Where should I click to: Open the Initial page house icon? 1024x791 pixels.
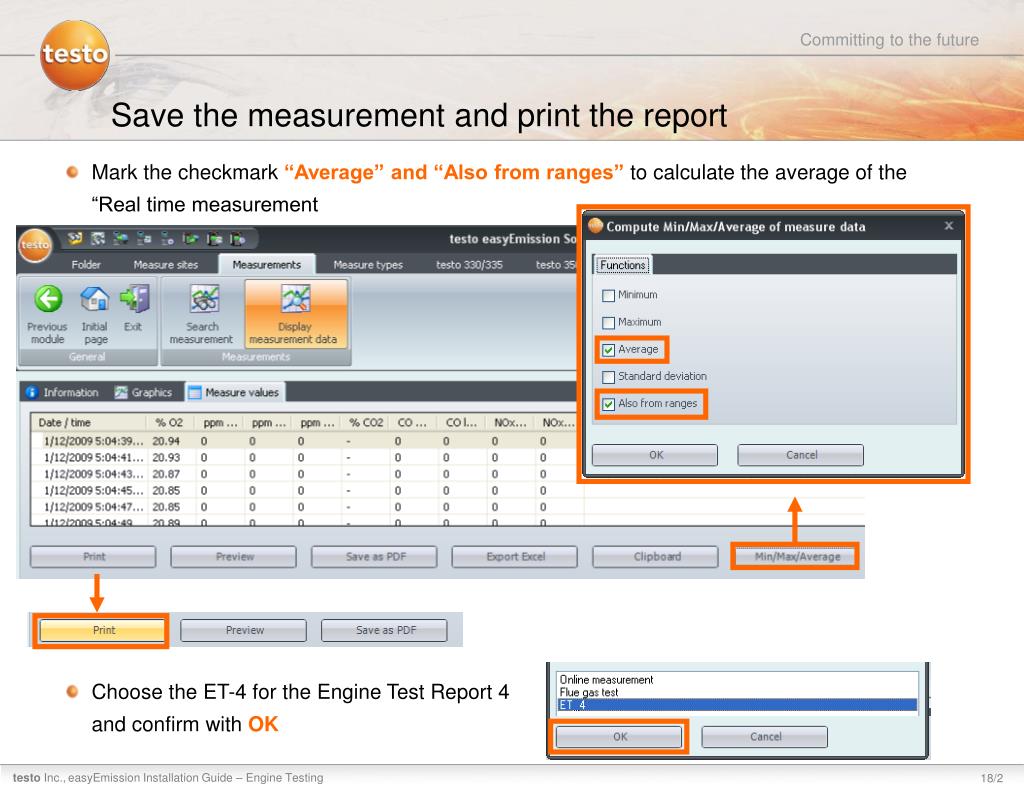click(x=95, y=299)
